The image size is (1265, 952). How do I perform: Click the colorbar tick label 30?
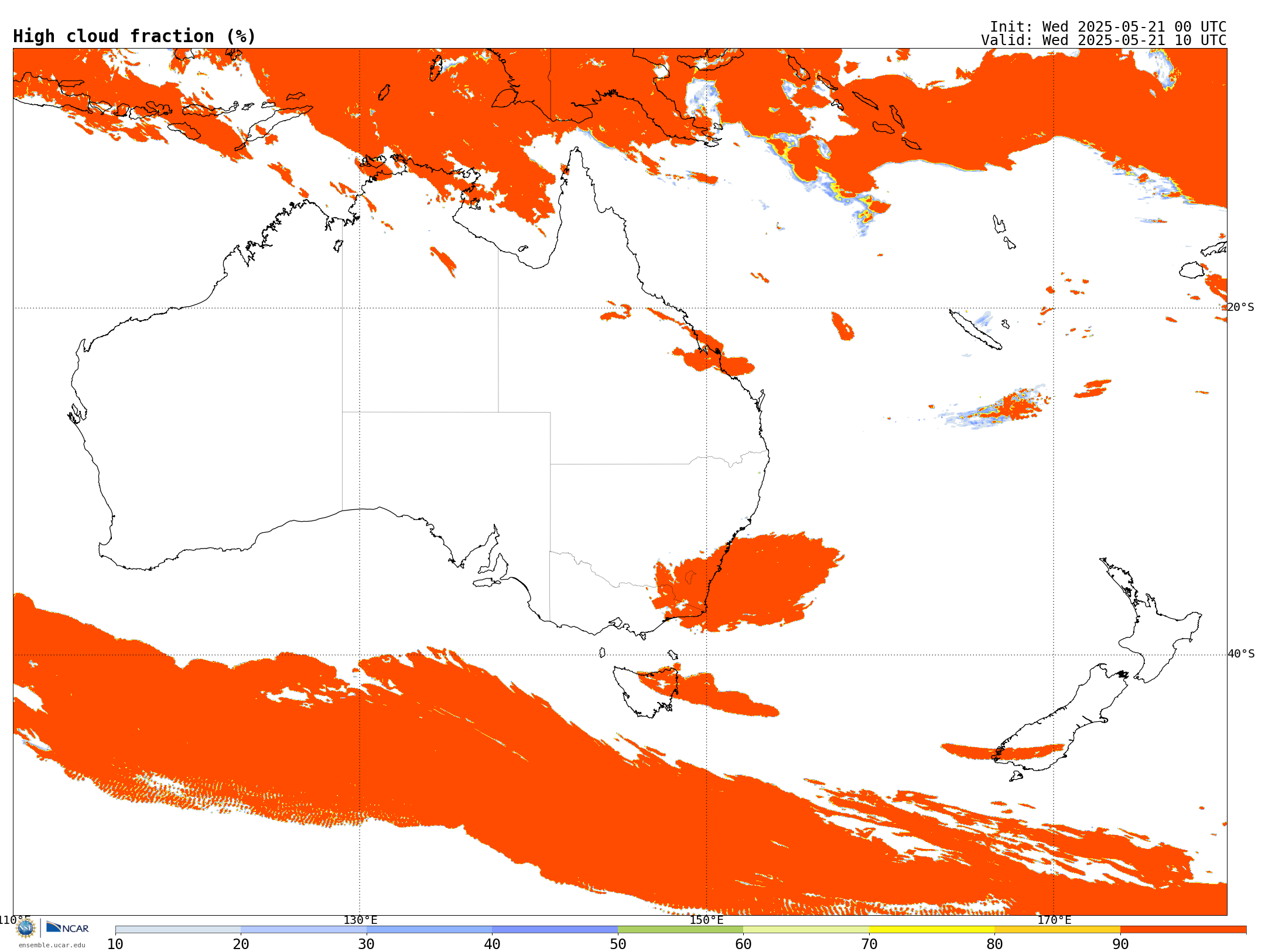(367, 944)
